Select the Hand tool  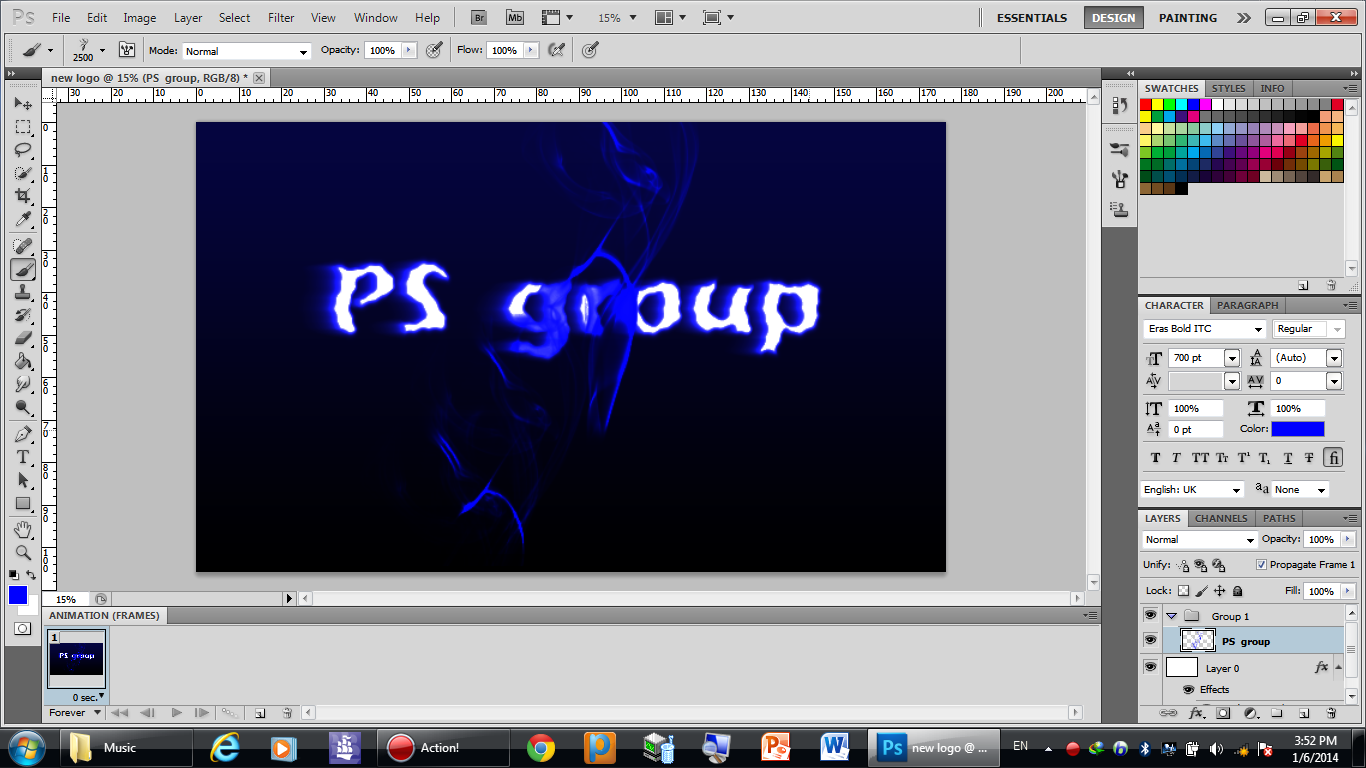[x=22, y=528]
